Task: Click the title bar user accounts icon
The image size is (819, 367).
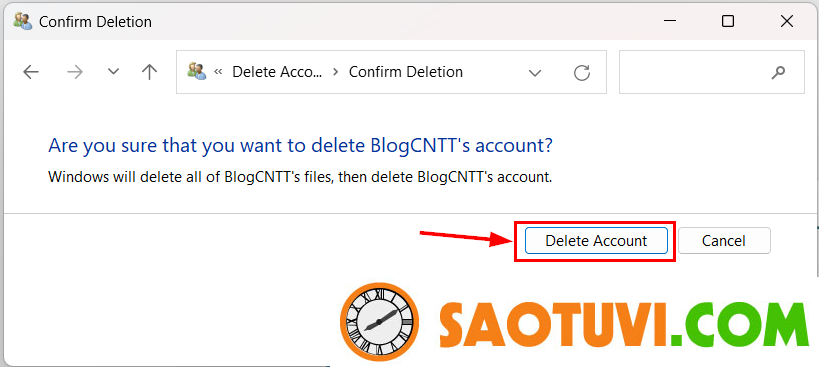Action: click(x=23, y=21)
